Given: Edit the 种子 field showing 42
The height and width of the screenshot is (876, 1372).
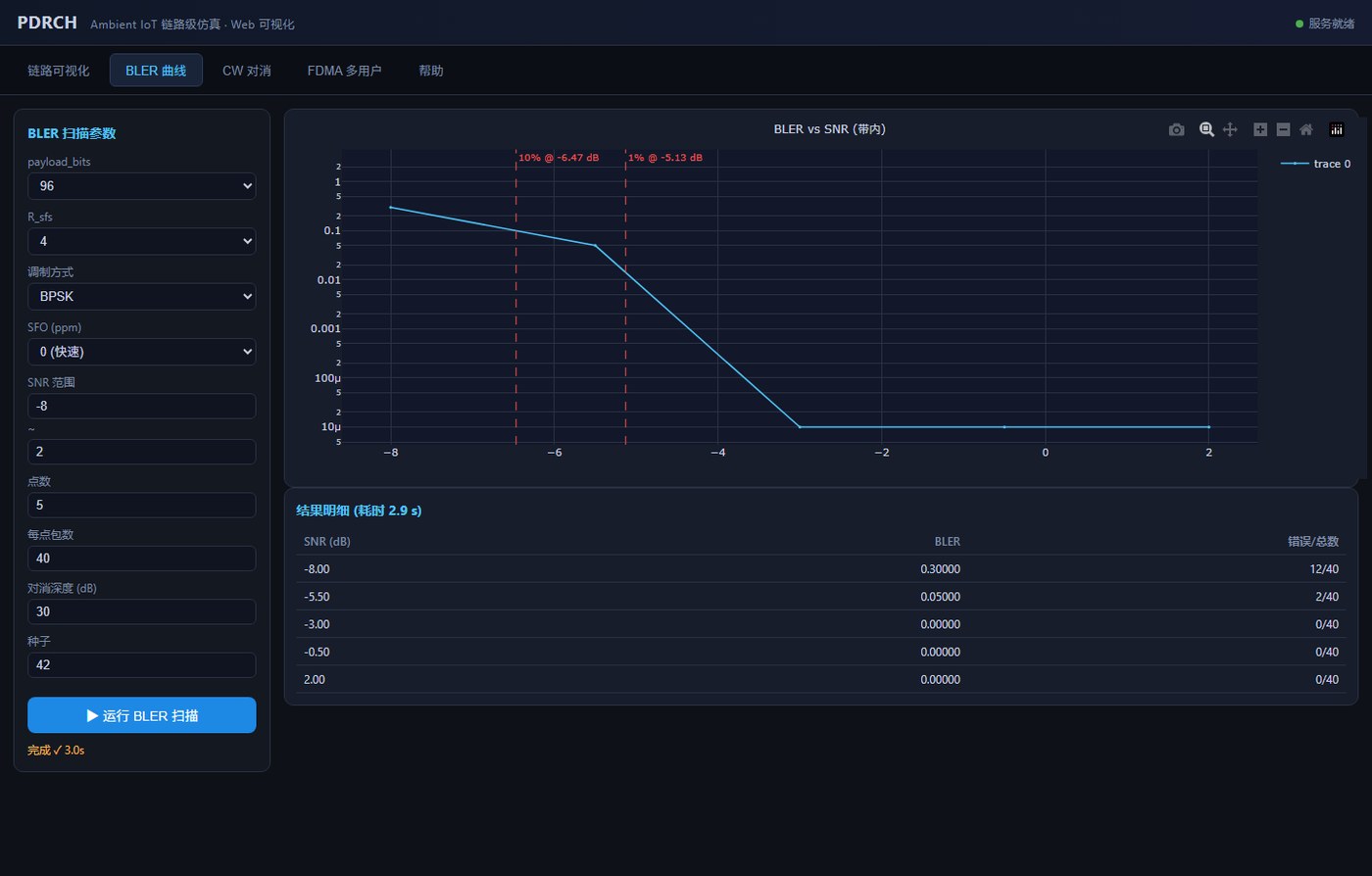Looking at the screenshot, I should click(x=141, y=664).
